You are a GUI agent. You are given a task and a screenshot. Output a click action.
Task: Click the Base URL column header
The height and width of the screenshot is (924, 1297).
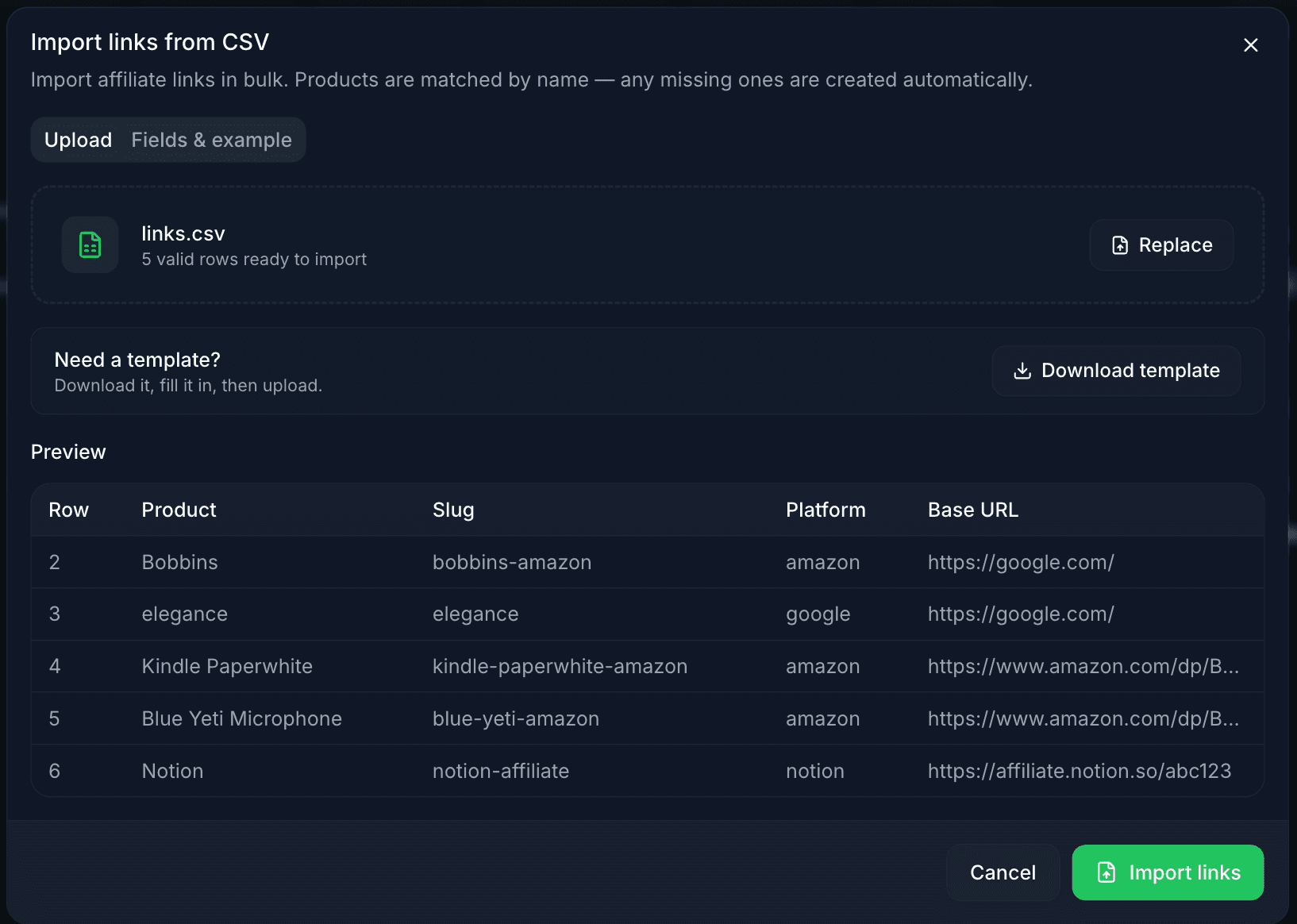(972, 510)
